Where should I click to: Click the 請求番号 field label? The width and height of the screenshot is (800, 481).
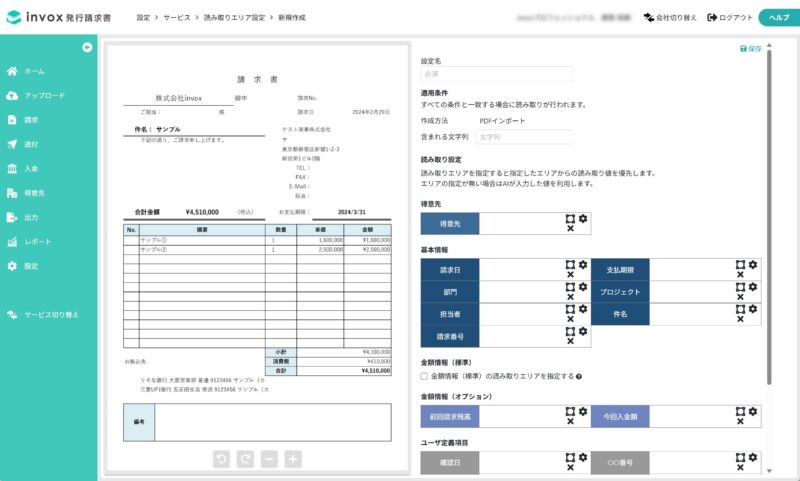pyautogui.click(x=450, y=337)
